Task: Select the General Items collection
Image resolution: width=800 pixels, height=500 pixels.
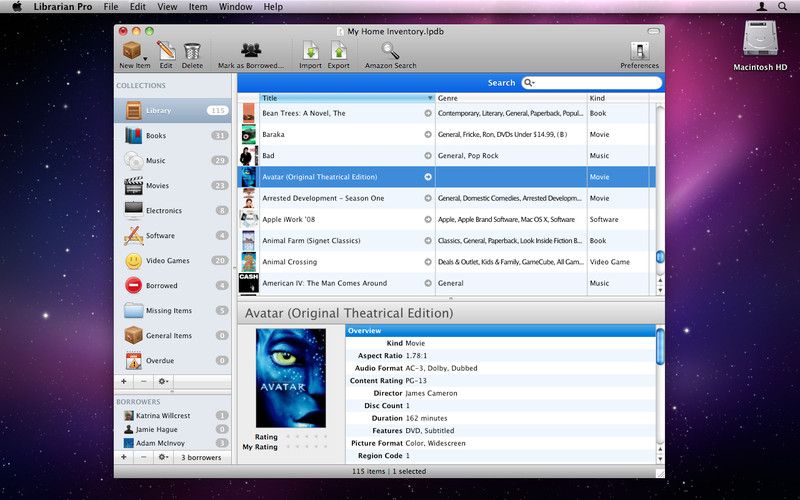Action: pos(173,335)
